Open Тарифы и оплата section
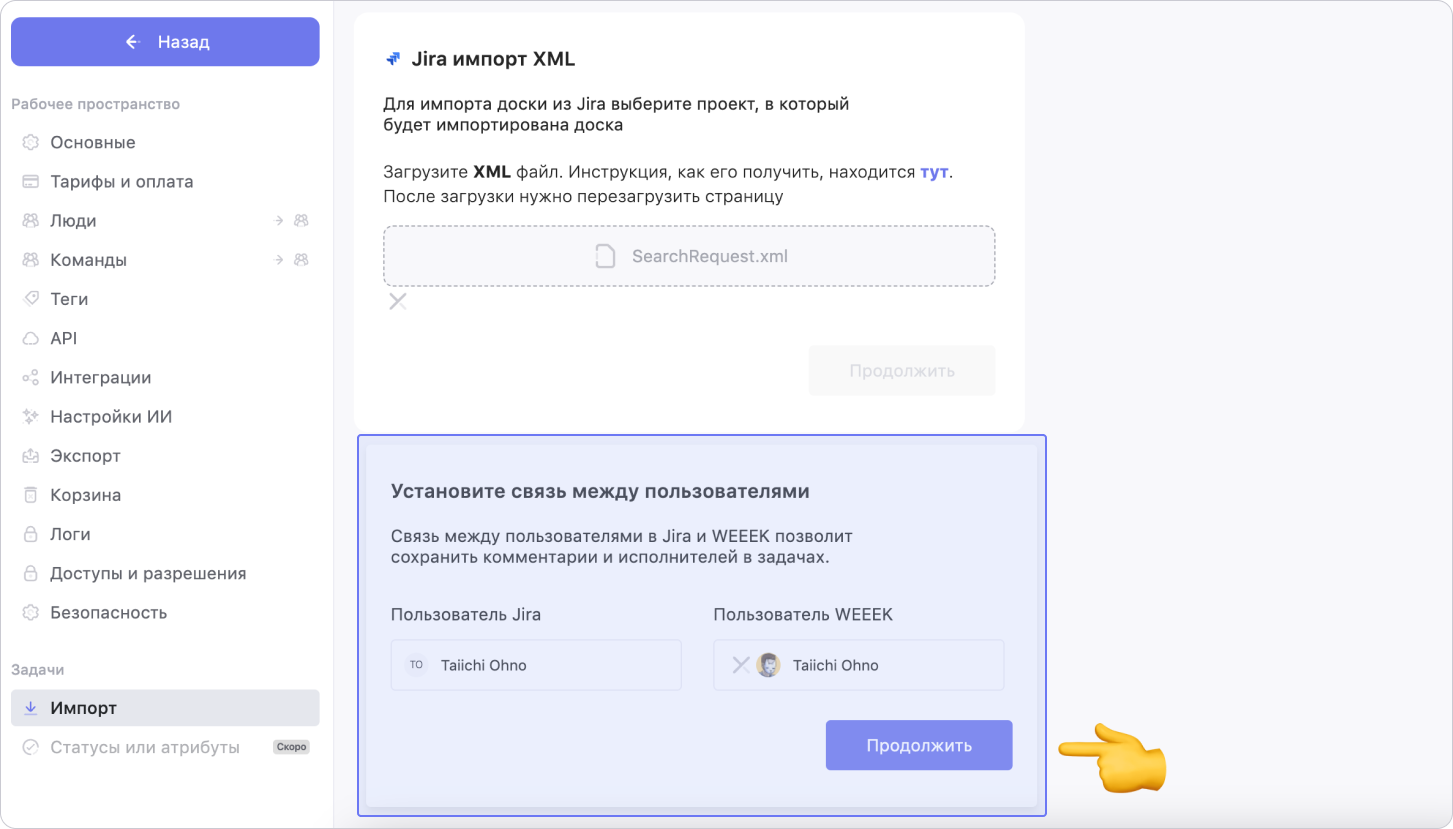Image resolution: width=1453 pixels, height=829 pixels. (121, 181)
